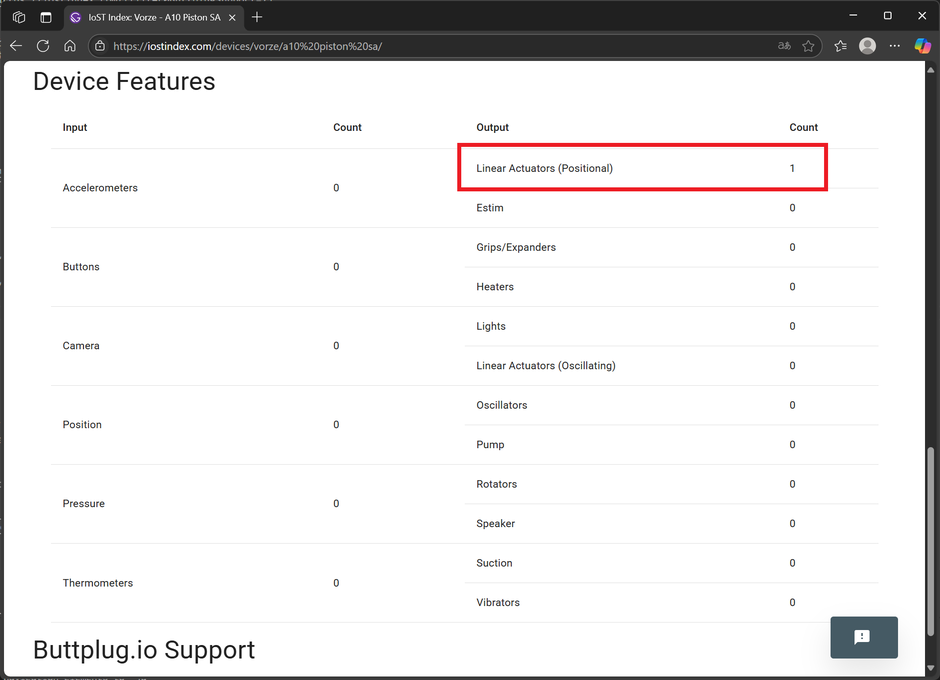Open the tab actions menu
Image resolution: width=940 pixels, height=680 pixels.
46,17
